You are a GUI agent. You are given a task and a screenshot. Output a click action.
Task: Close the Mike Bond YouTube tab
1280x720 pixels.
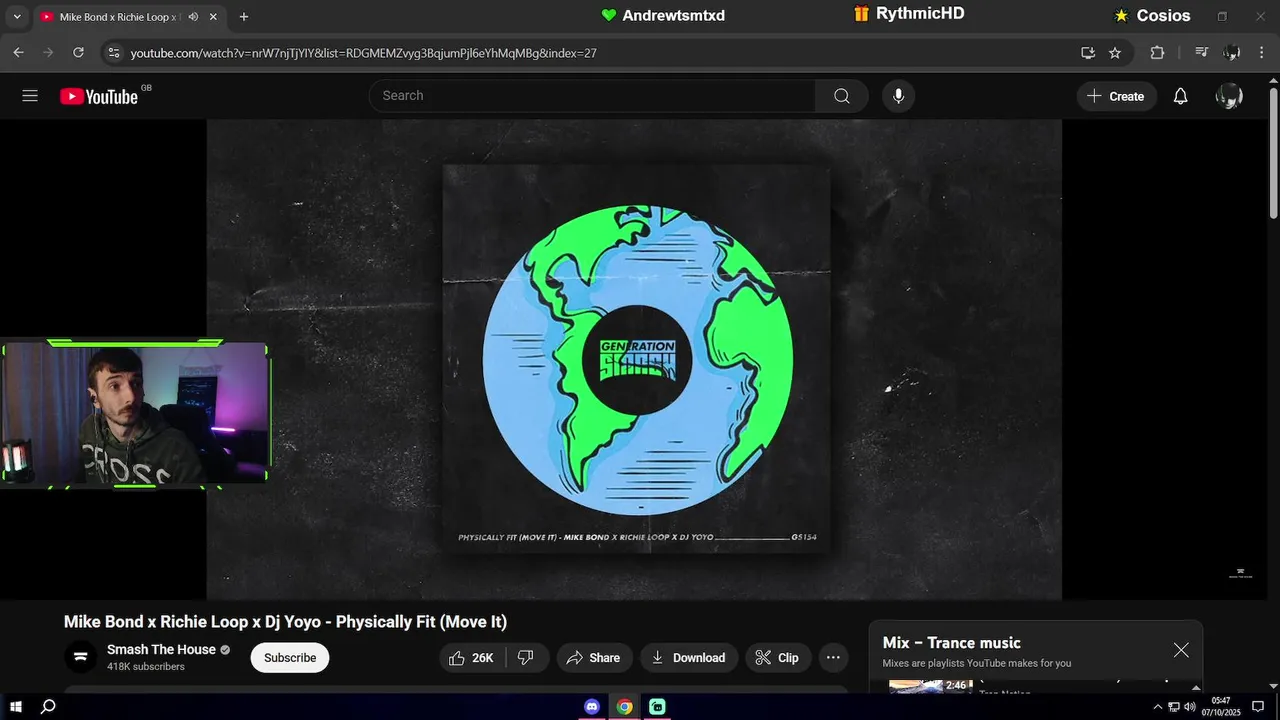tap(213, 17)
